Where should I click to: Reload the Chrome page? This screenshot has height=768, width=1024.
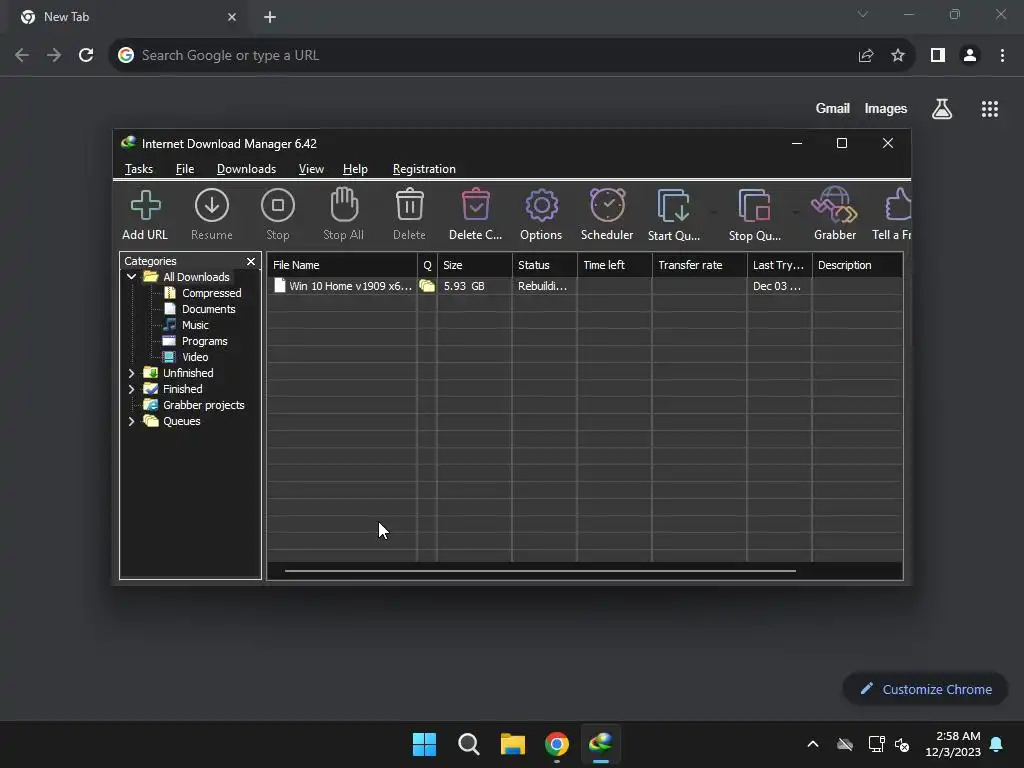click(86, 56)
